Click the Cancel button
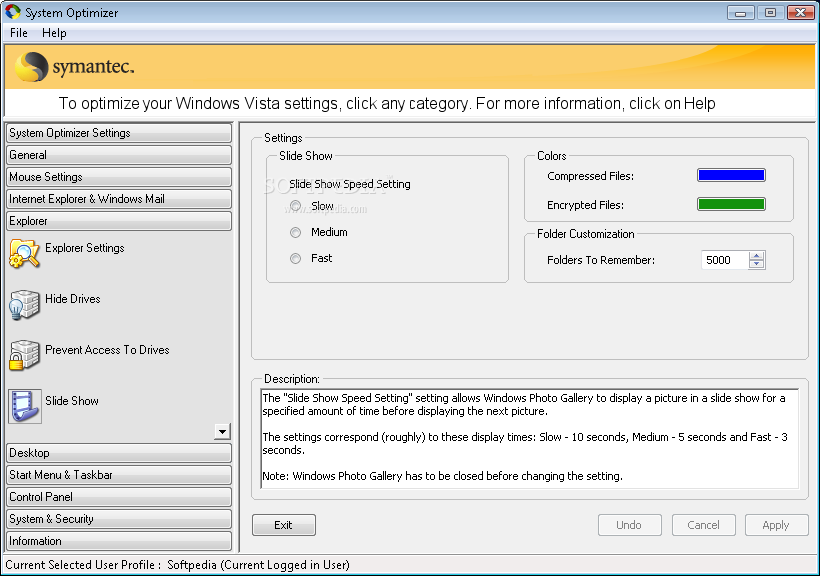Image resolution: width=820 pixels, height=576 pixels. 703,525
